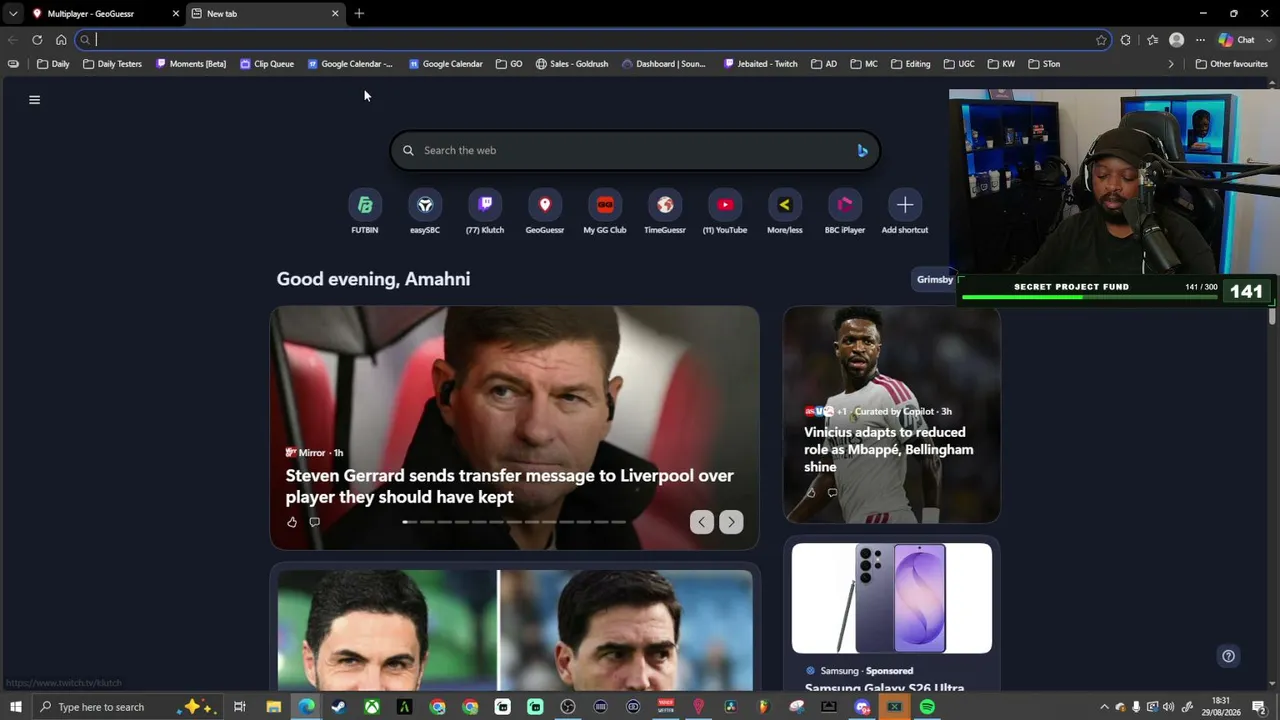This screenshot has height=720, width=1280.
Task: Open comments on the Gerrard article
Action: pos(314,522)
